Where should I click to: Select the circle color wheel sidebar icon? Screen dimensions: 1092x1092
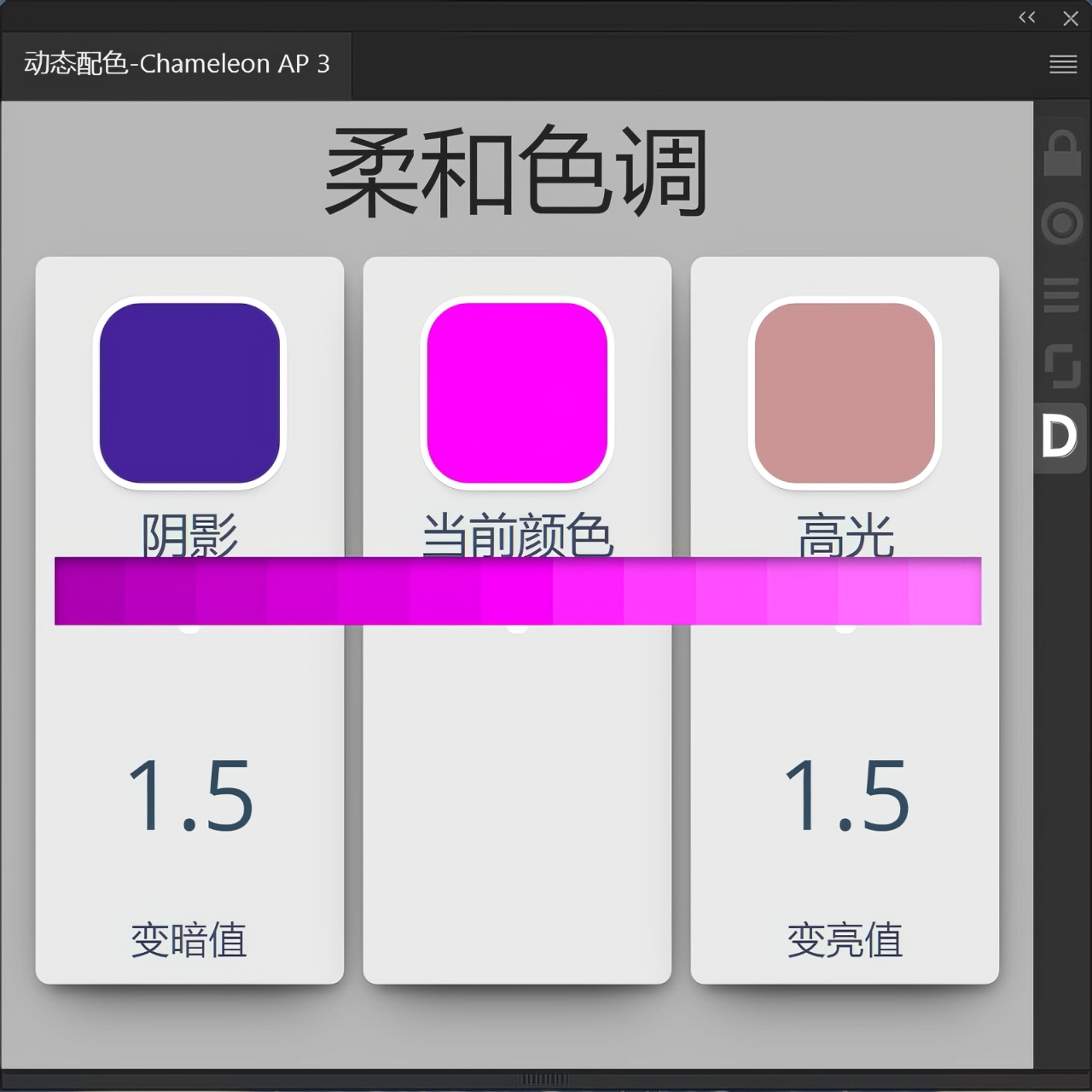tap(1061, 224)
